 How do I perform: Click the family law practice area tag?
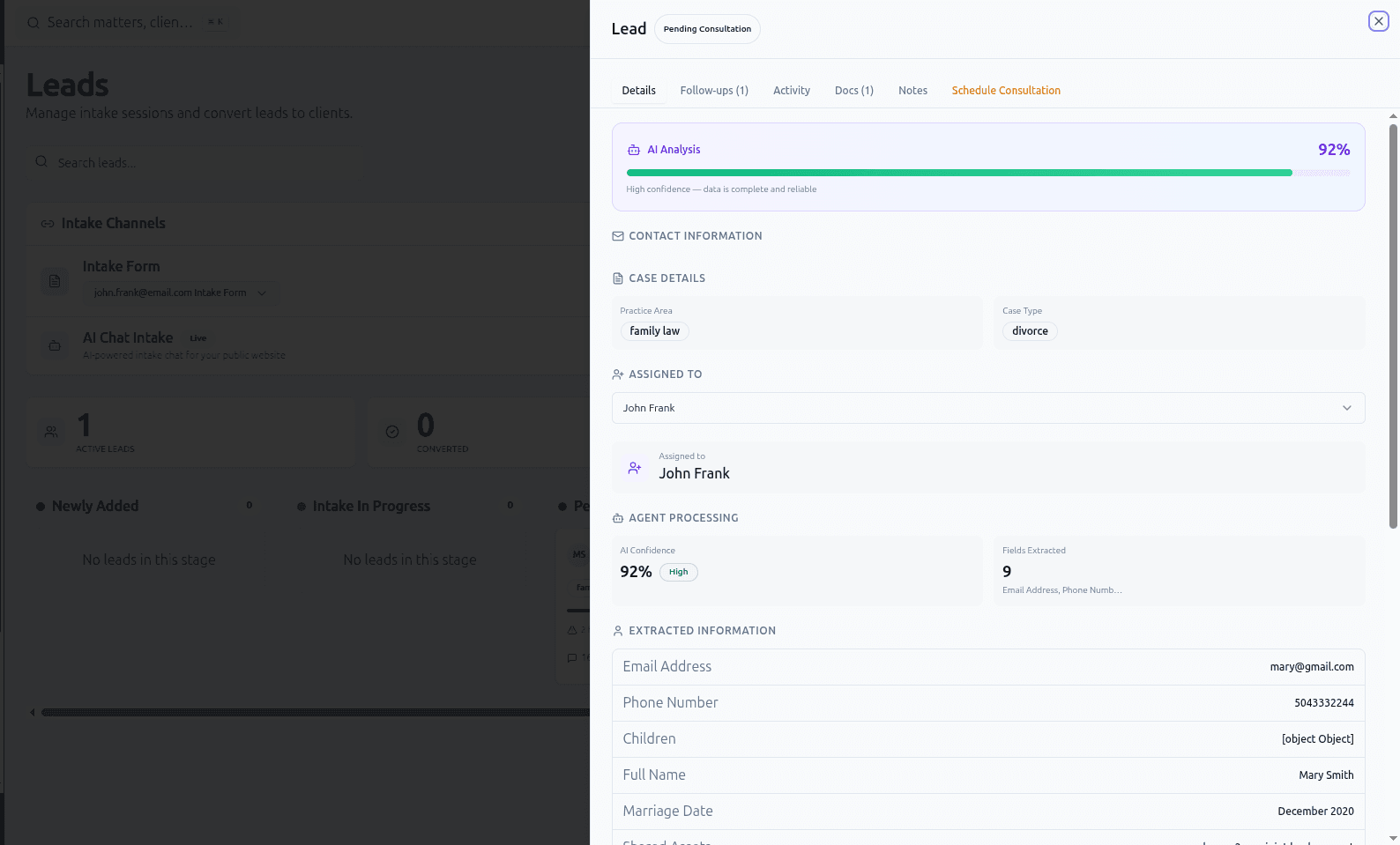point(655,331)
